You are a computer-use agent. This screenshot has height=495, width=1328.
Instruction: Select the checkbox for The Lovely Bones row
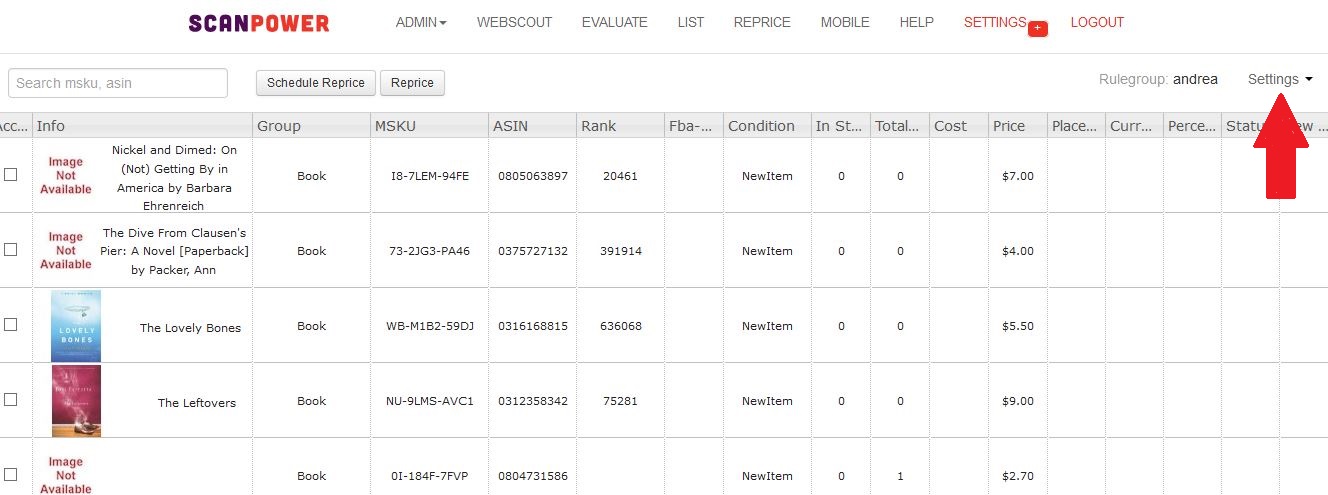tap(11, 324)
